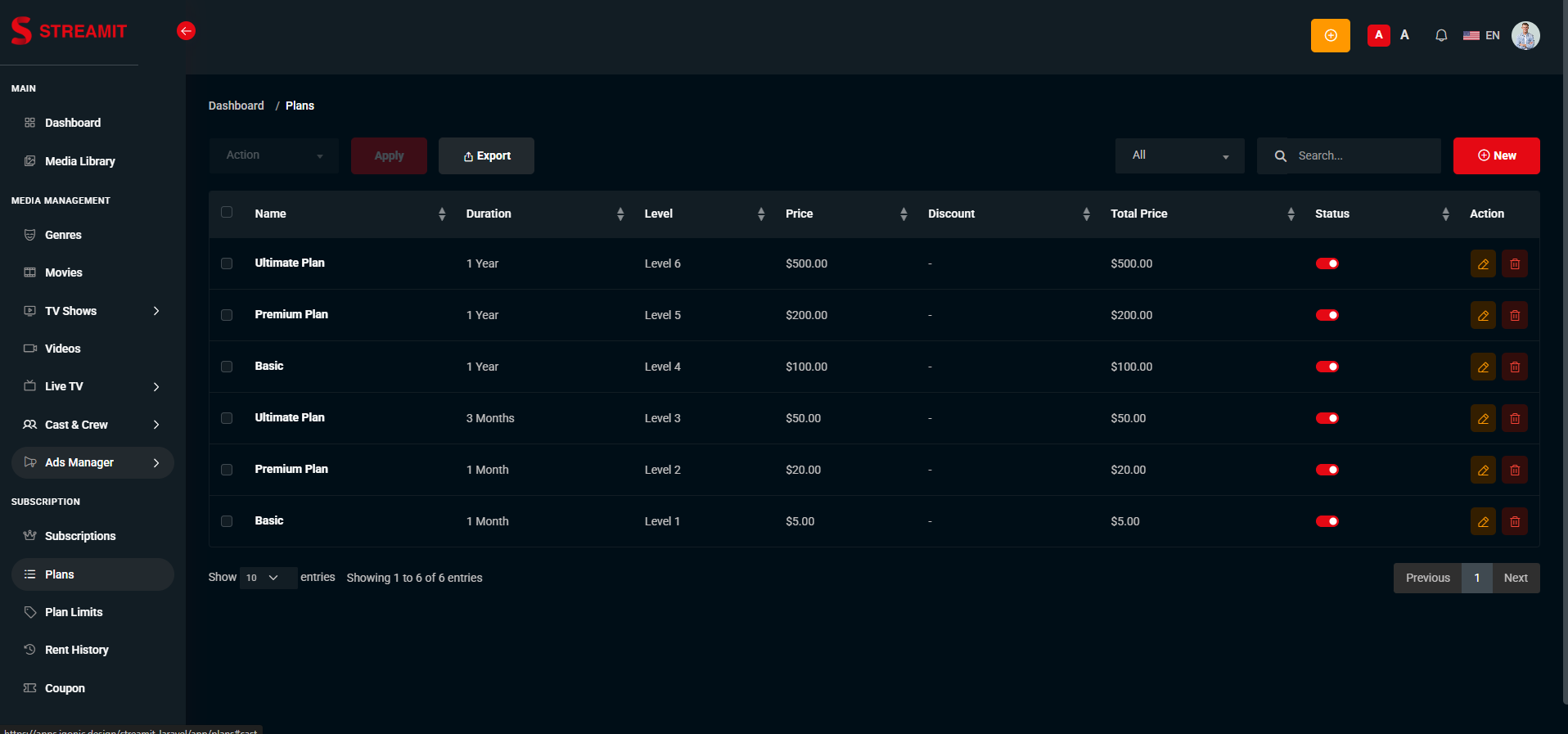The image size is (1568, 734).
Task: Click the red New button
Action: [1496, 155]
